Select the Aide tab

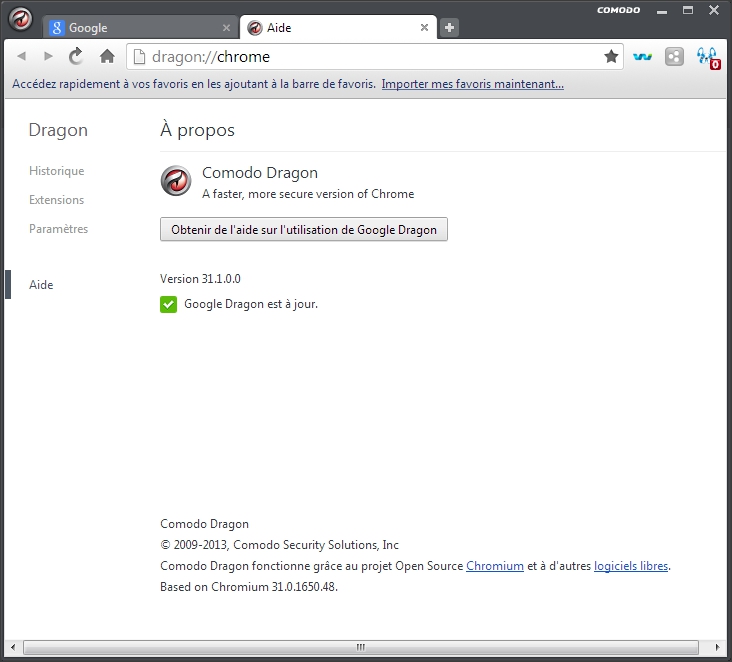[338, 28]
